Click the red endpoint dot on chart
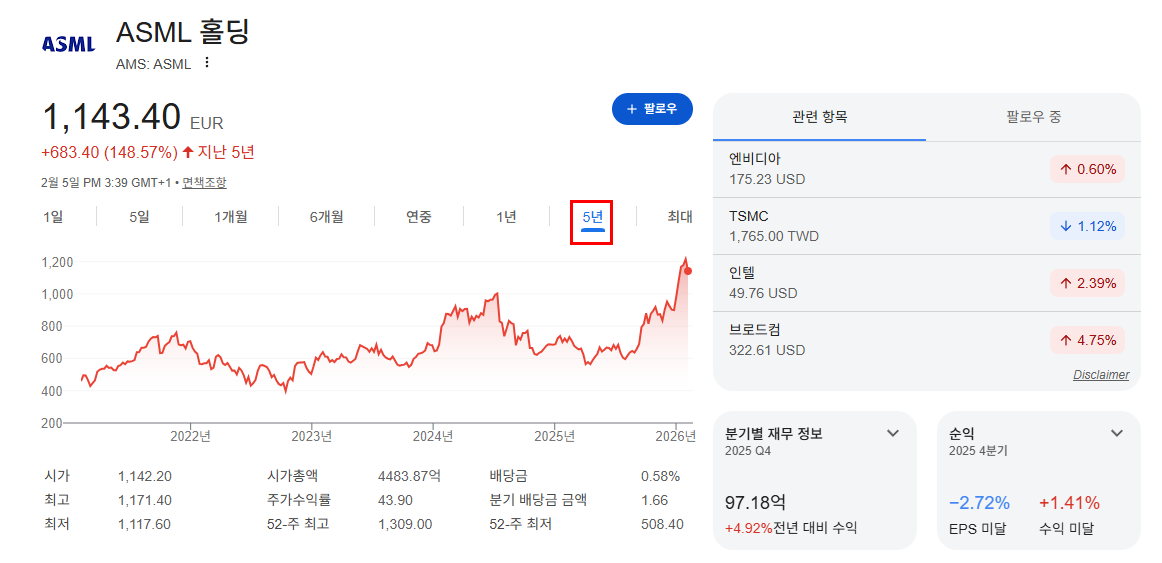 (x=688, y=271)
